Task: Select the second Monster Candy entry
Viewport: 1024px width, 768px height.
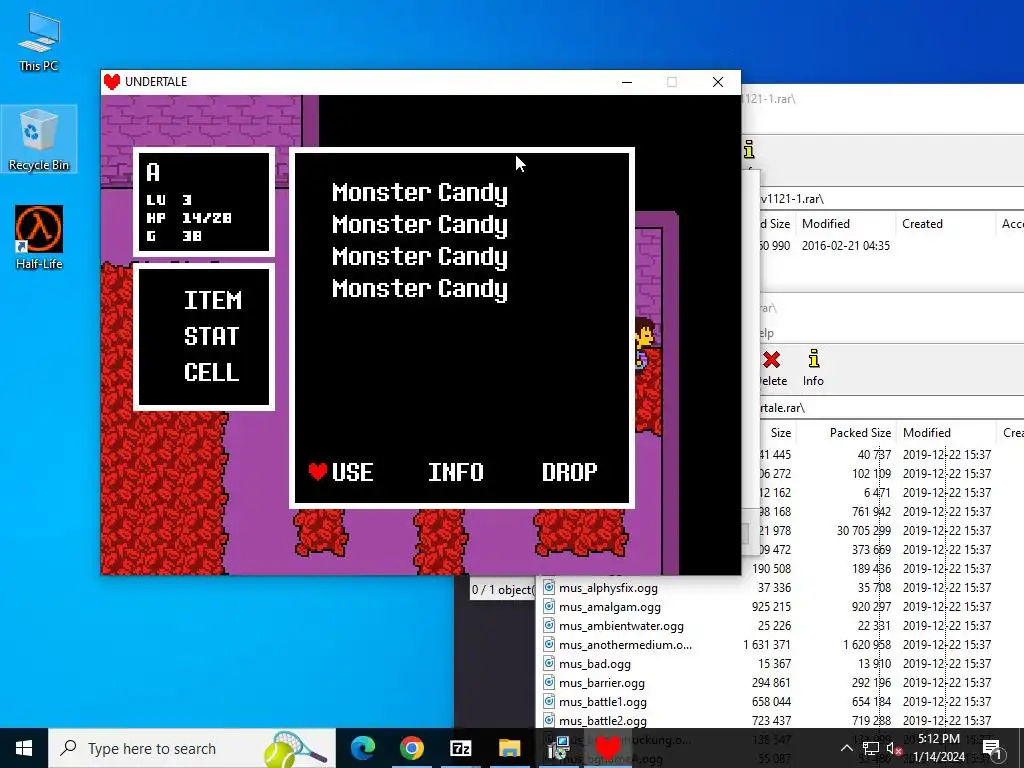Action: (420, 225)
